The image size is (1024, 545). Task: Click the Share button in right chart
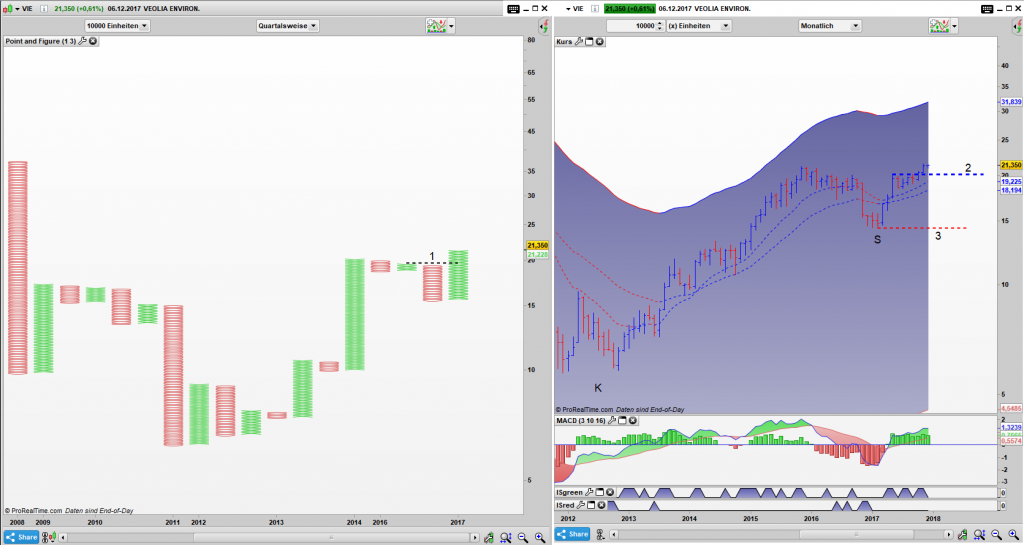[573, 534]
